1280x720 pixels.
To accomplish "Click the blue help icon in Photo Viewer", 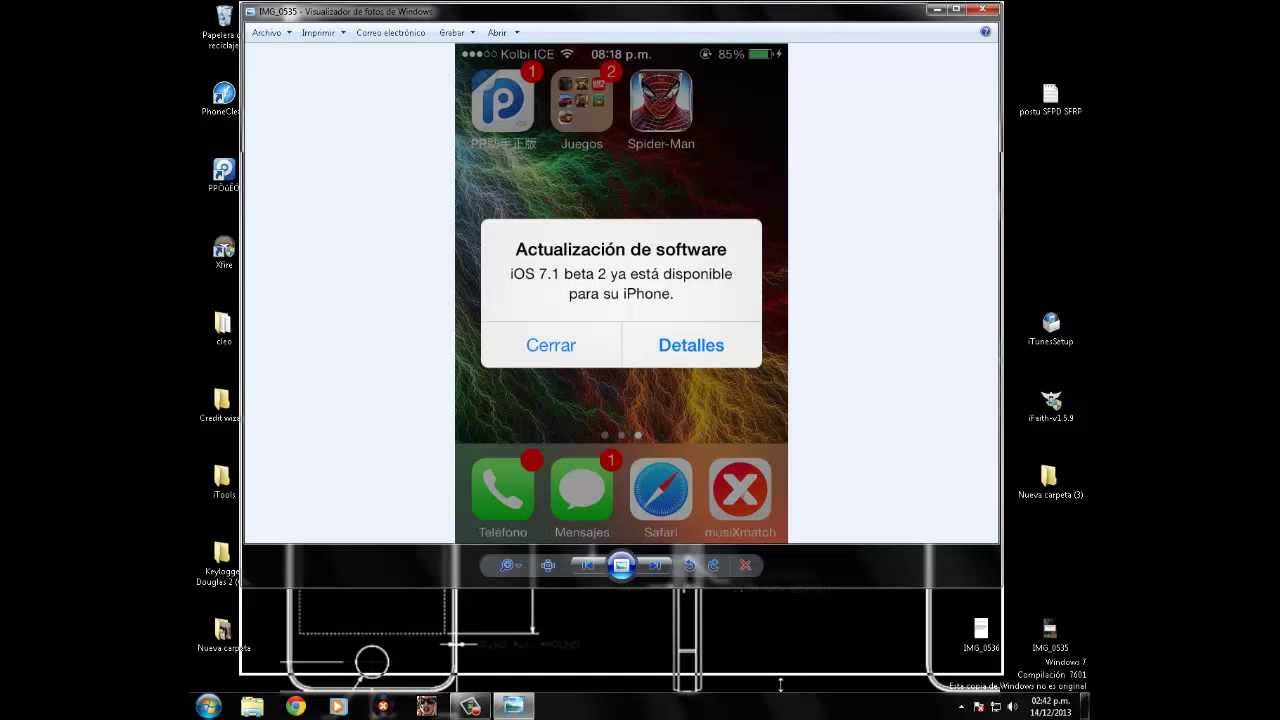I will pos(985,32).
